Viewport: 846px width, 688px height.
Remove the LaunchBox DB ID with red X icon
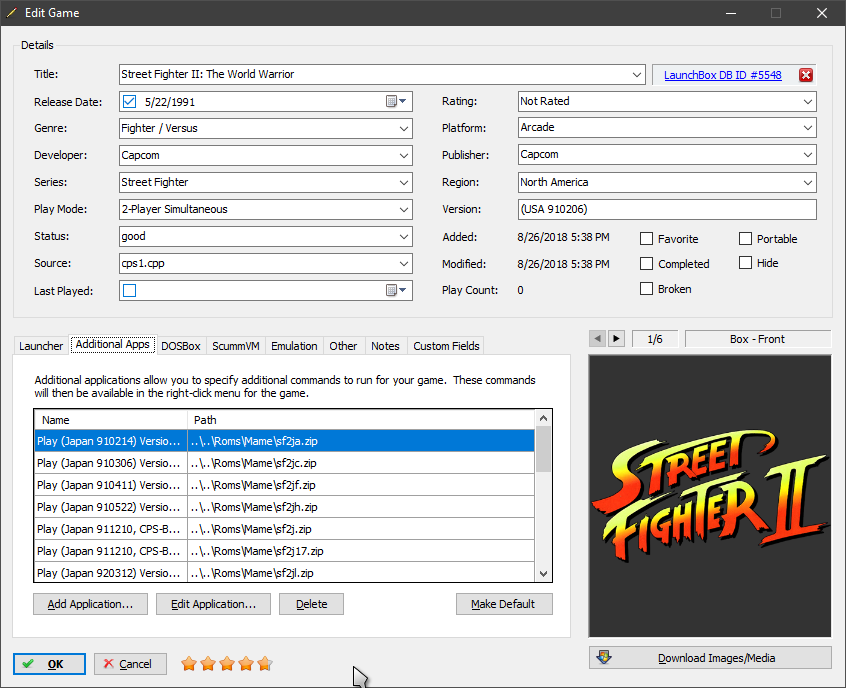(806, 75)
